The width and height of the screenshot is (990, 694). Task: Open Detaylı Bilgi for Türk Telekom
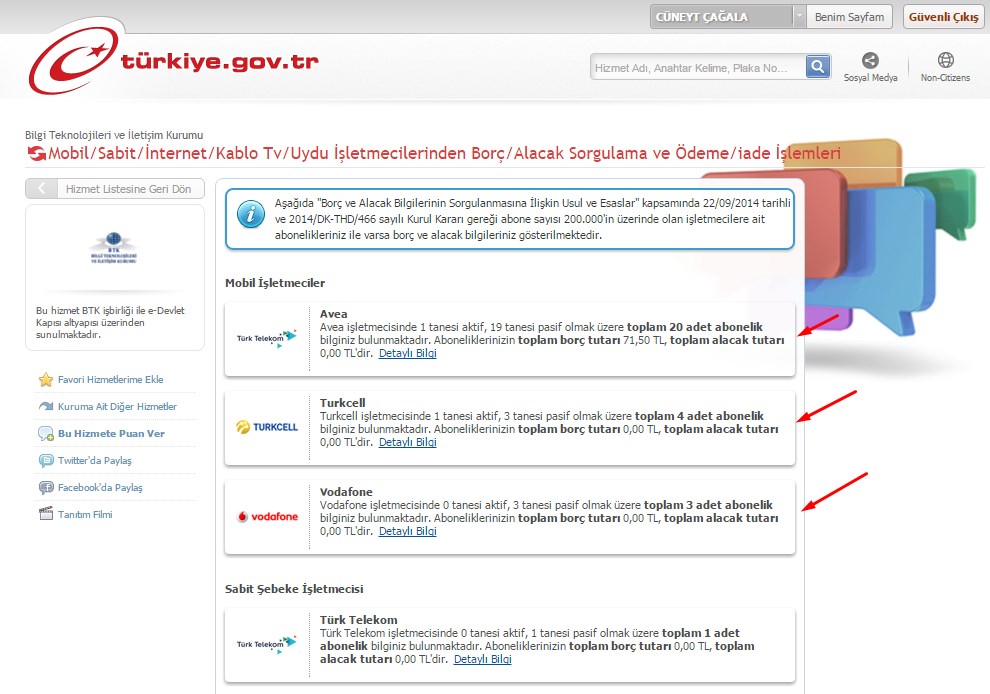(x=482, y=660)
